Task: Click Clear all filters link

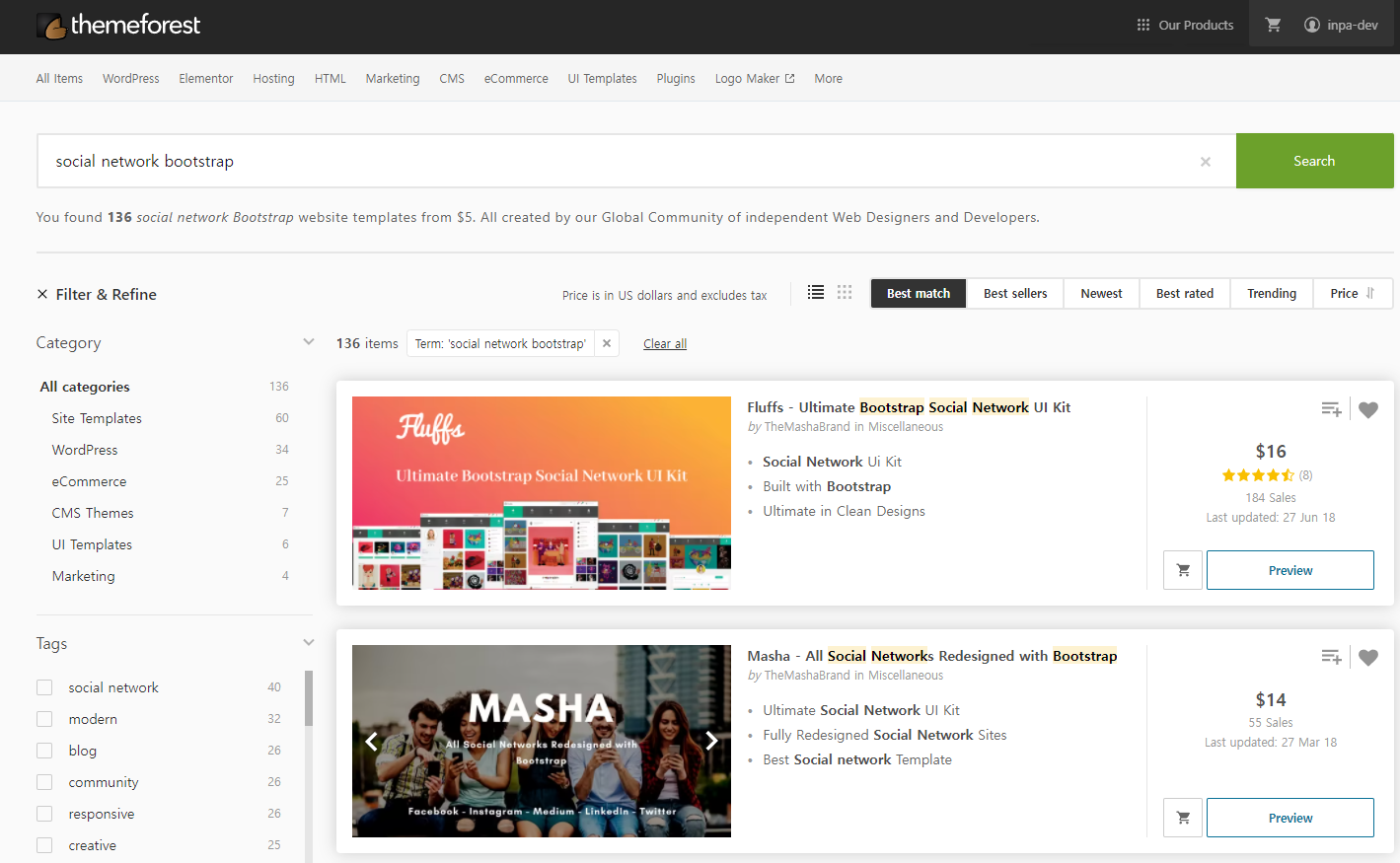Action: (665, 343)
